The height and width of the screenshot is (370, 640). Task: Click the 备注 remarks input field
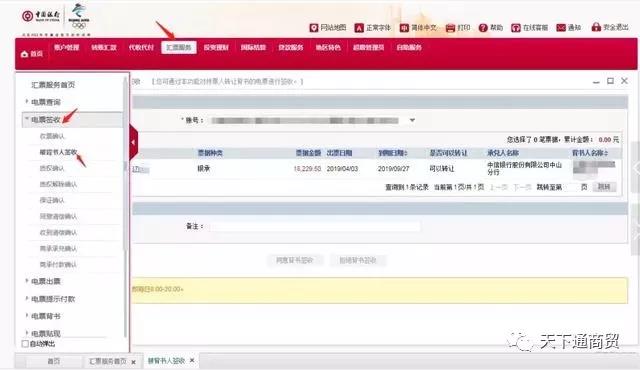point(315,226)
